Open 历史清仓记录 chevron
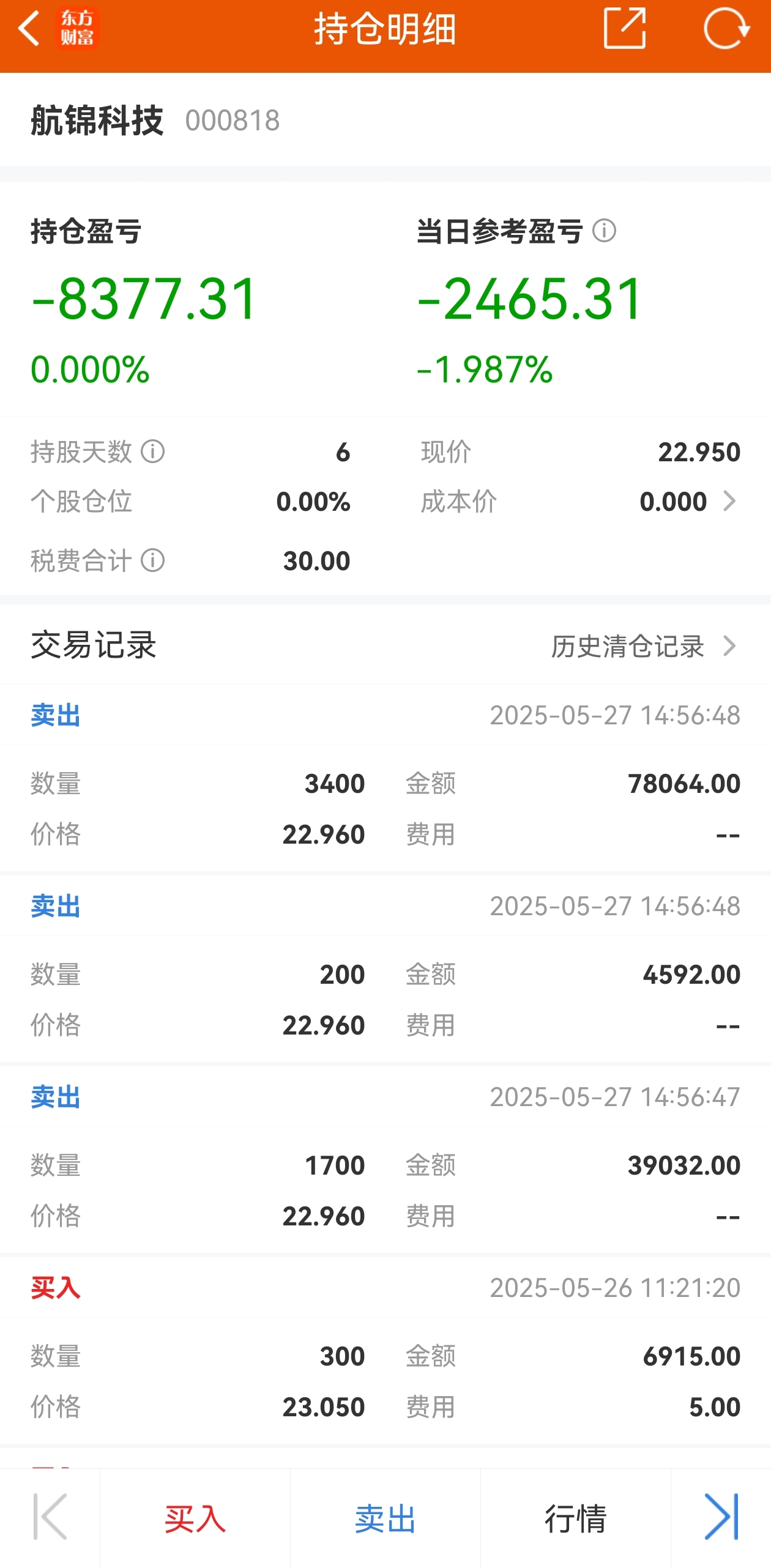The height and width of the screenshot is (1568, 771). click(729, 646)
